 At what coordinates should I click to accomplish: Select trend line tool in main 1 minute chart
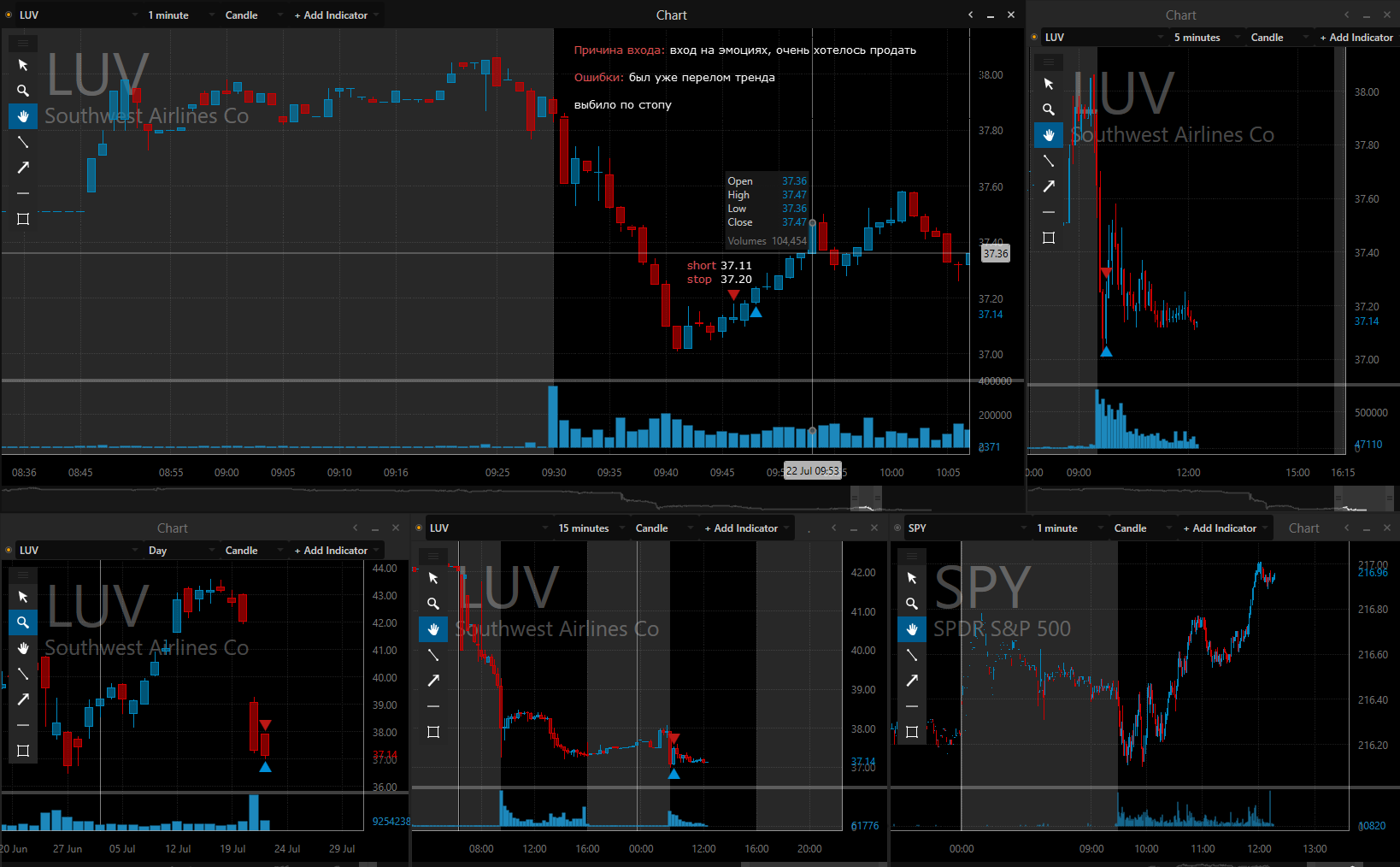coord(23,142)
